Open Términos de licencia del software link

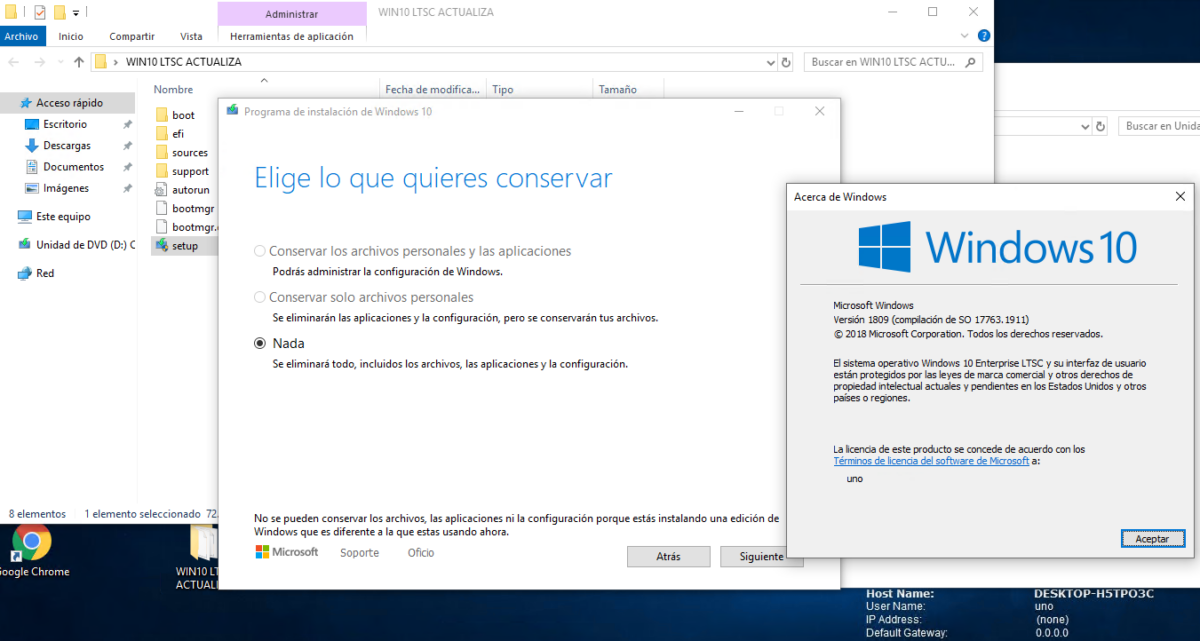pos(930,461)
